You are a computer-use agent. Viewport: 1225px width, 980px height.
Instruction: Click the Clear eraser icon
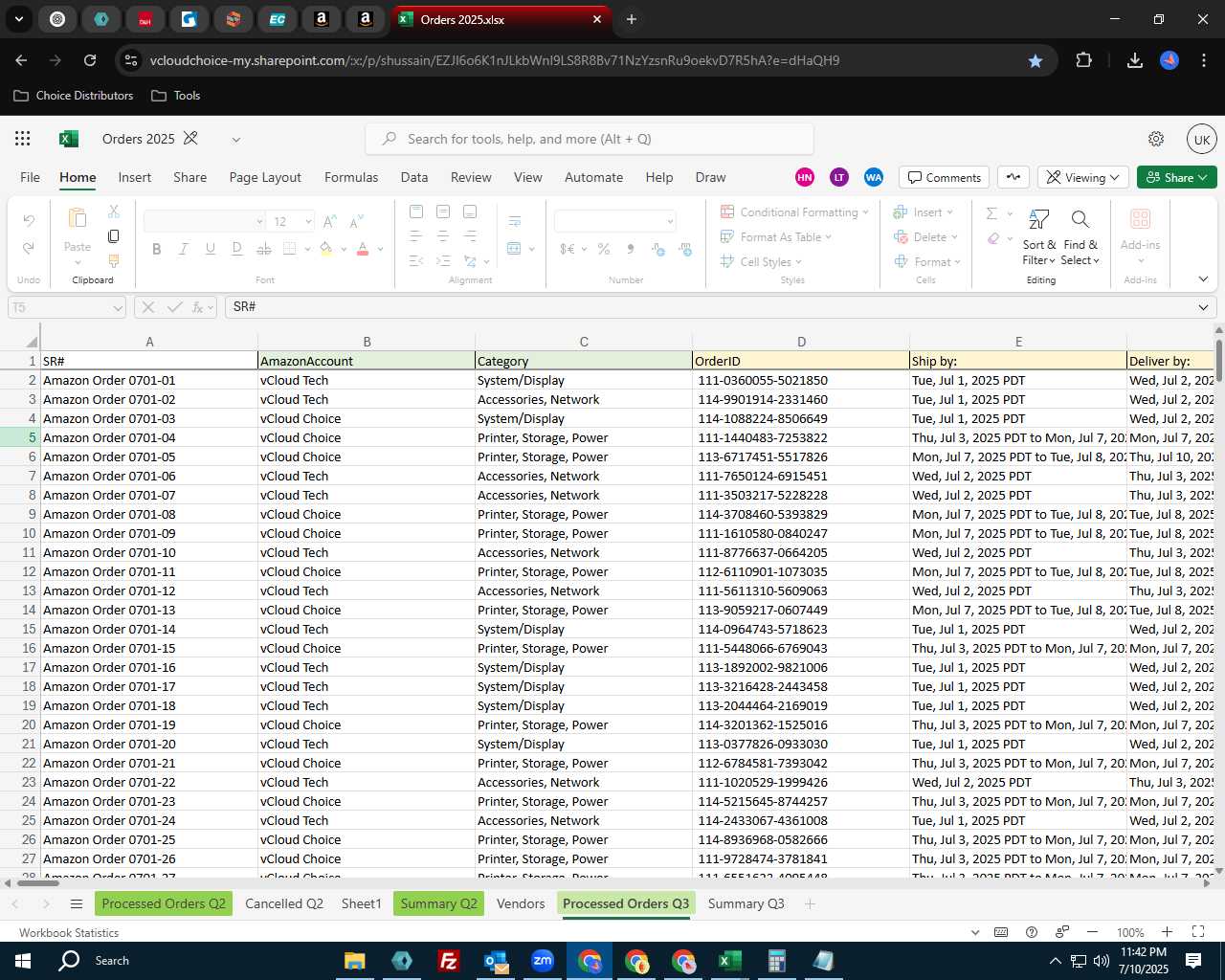(993, 237)
